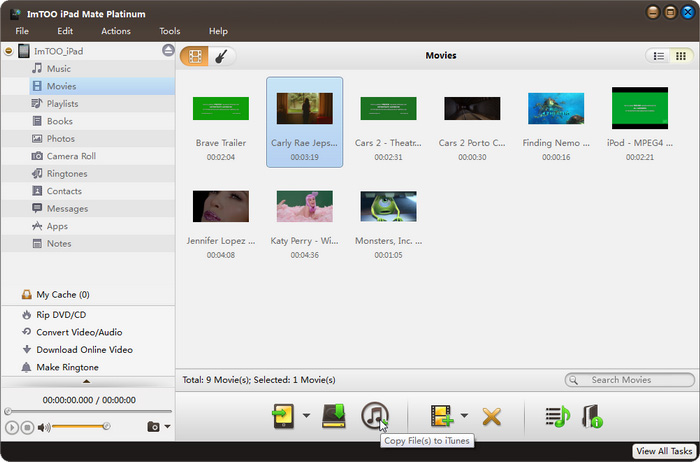Select Download Online Video option

click(84, 350)
